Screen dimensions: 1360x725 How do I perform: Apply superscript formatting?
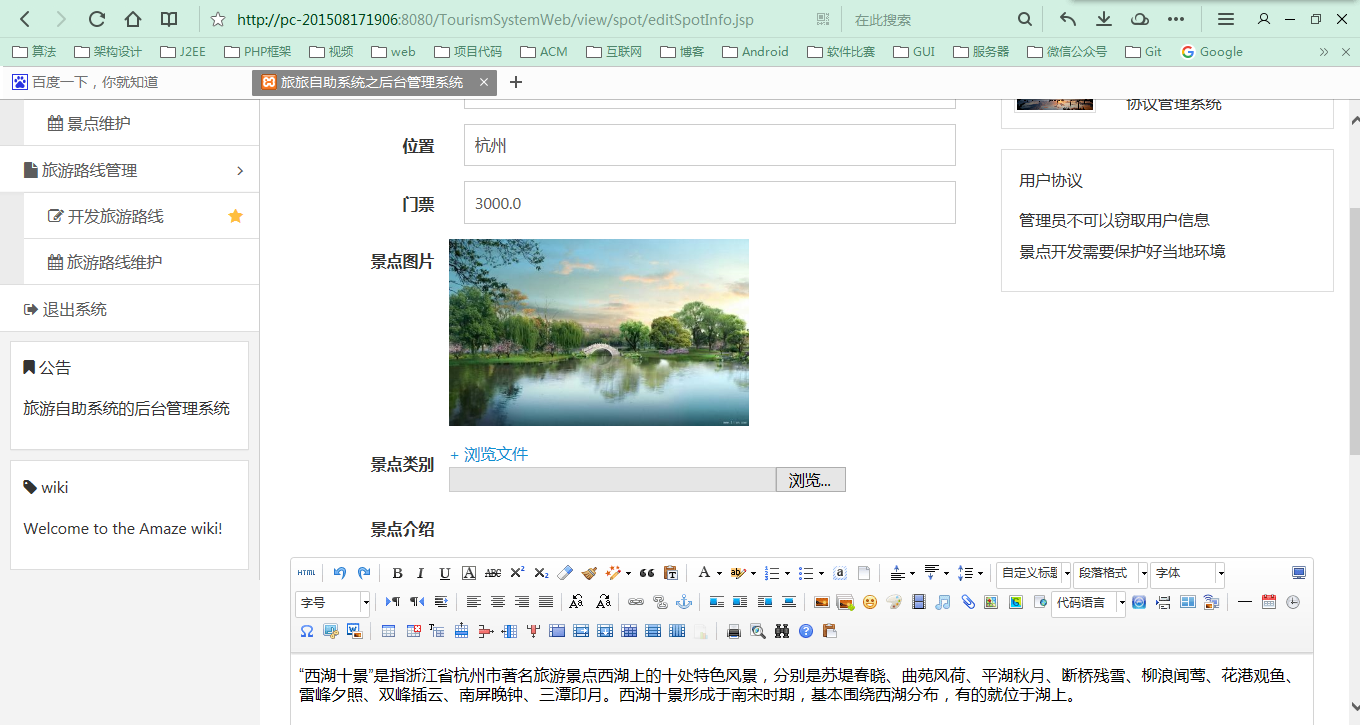point(517,573)
